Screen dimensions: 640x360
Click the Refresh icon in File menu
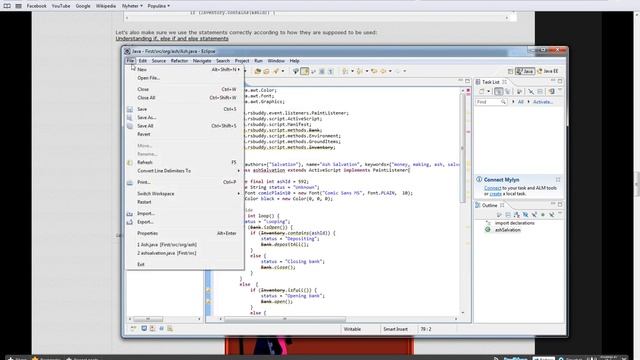(130, 162)
